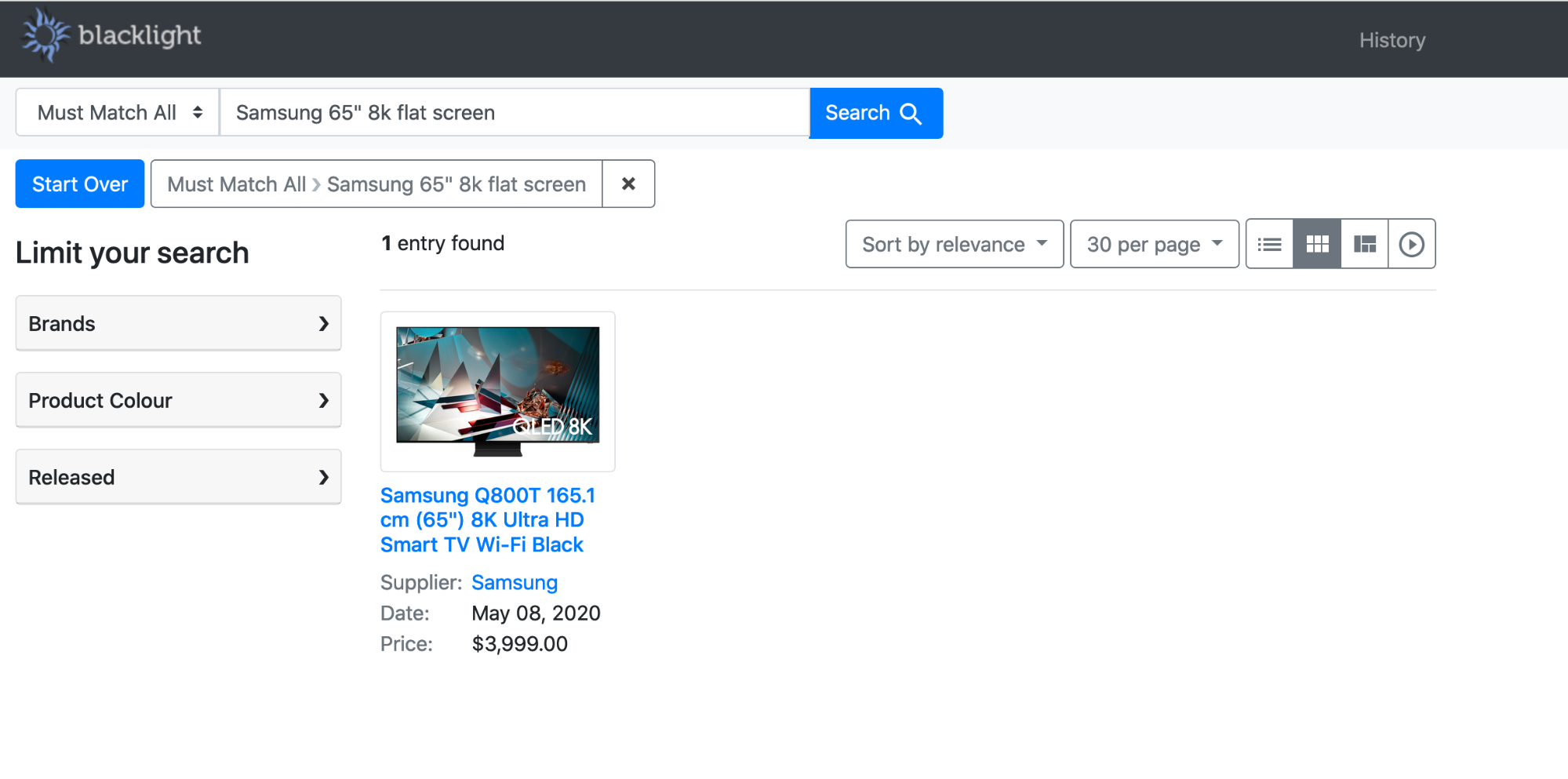This screenshot has width=1568, height=779.
Task: Click the '1 entry found' text
Action: click(x=442, y=243)
